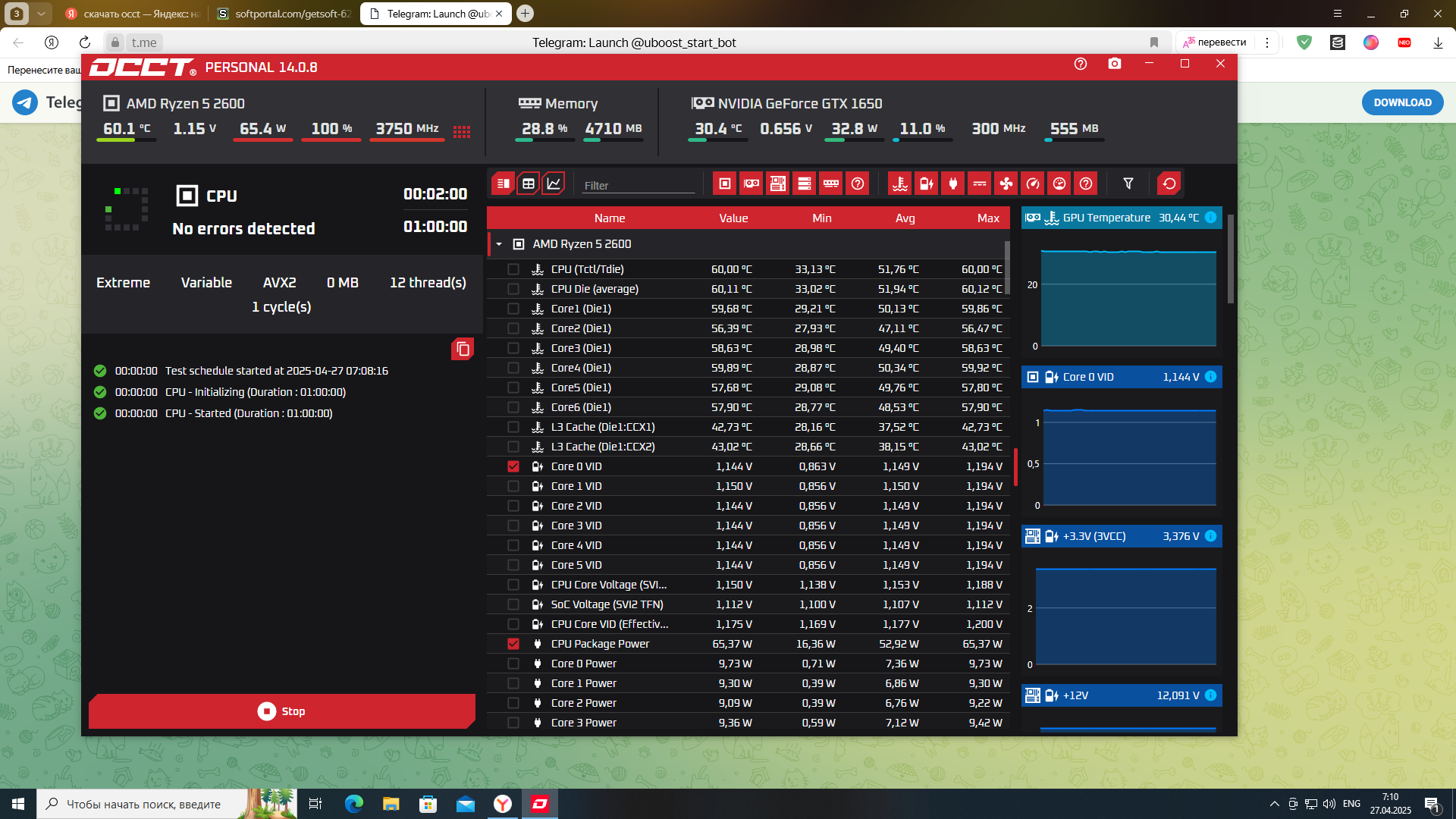
Task: Switch to graph view layout icon
Action: [x=554, y=184]
